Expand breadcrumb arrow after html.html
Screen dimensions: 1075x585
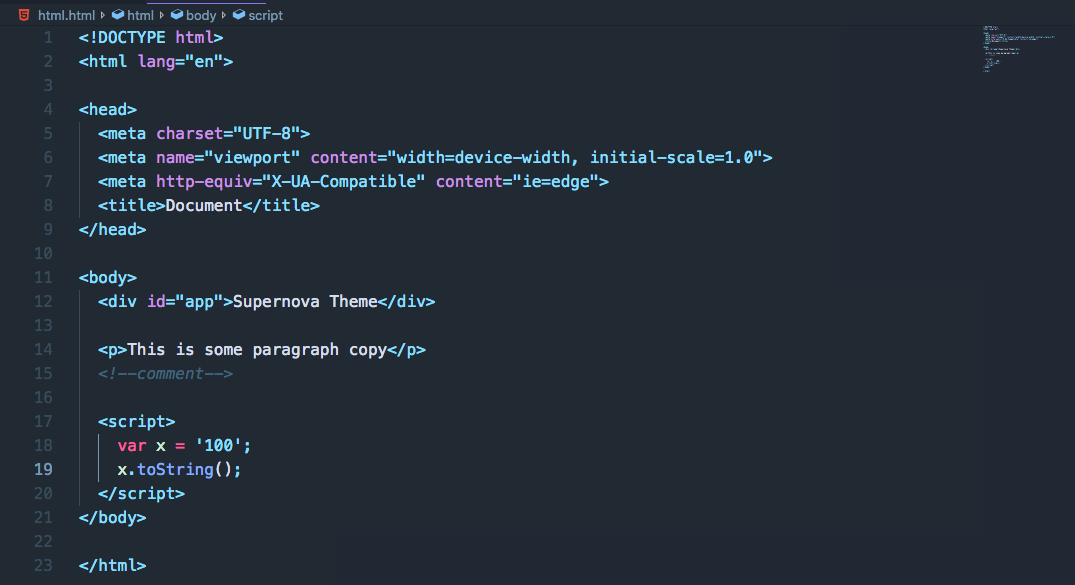pyautogui.click(x=103, y=14)
